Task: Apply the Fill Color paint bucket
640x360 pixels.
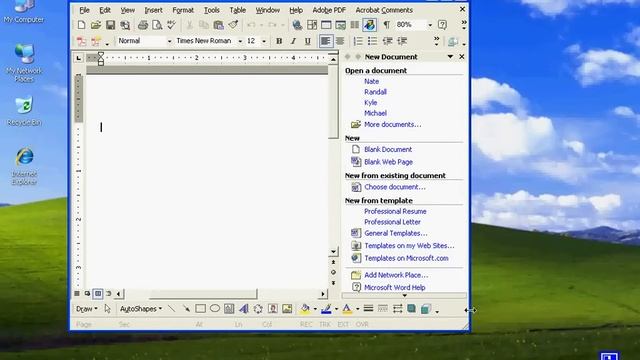Action: [x=304, y=309]
